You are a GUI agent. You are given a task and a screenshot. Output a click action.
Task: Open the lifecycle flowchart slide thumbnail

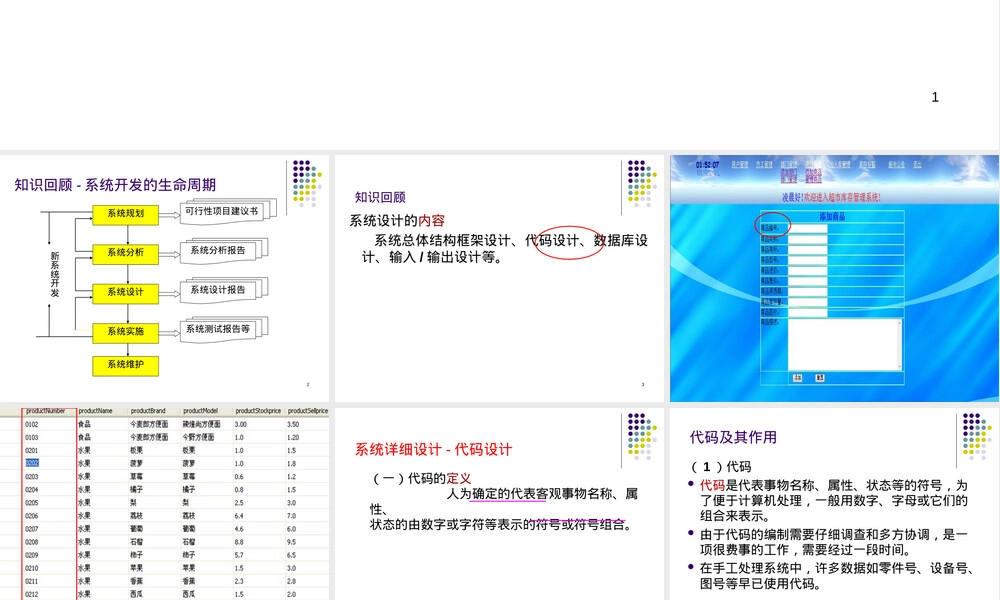point(165,278)
